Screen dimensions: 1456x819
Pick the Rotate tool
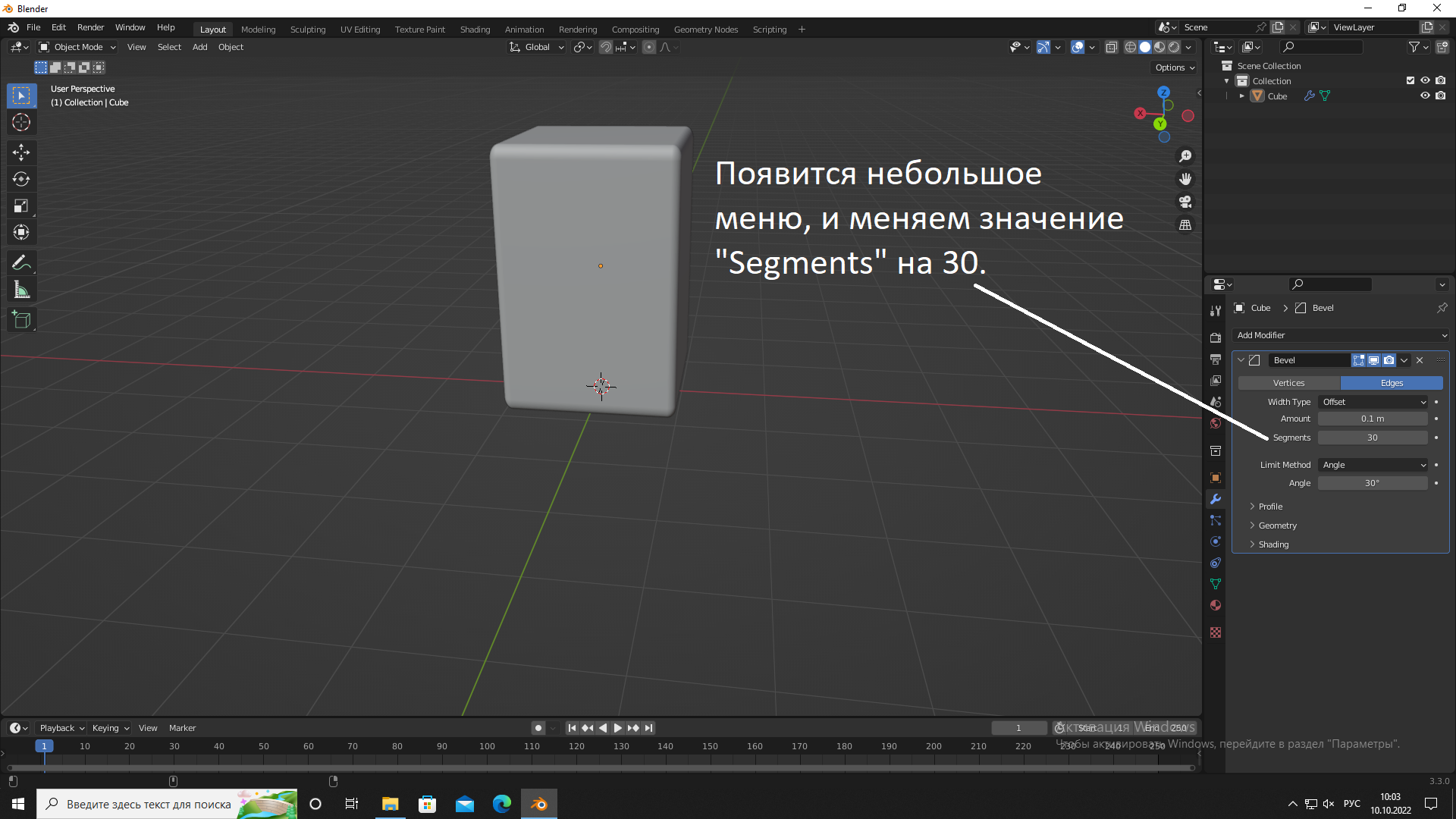(x=21, y=179)
